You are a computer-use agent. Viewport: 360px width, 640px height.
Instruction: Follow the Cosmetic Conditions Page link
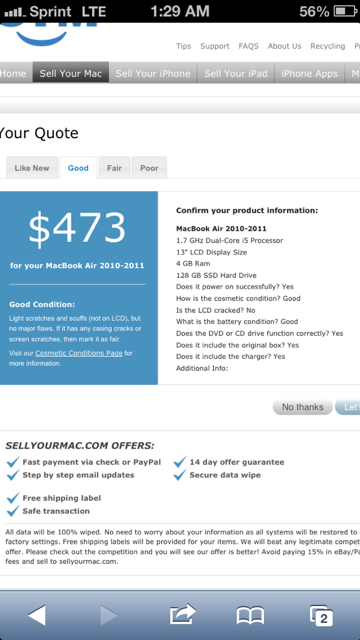[x=79, y=353]
